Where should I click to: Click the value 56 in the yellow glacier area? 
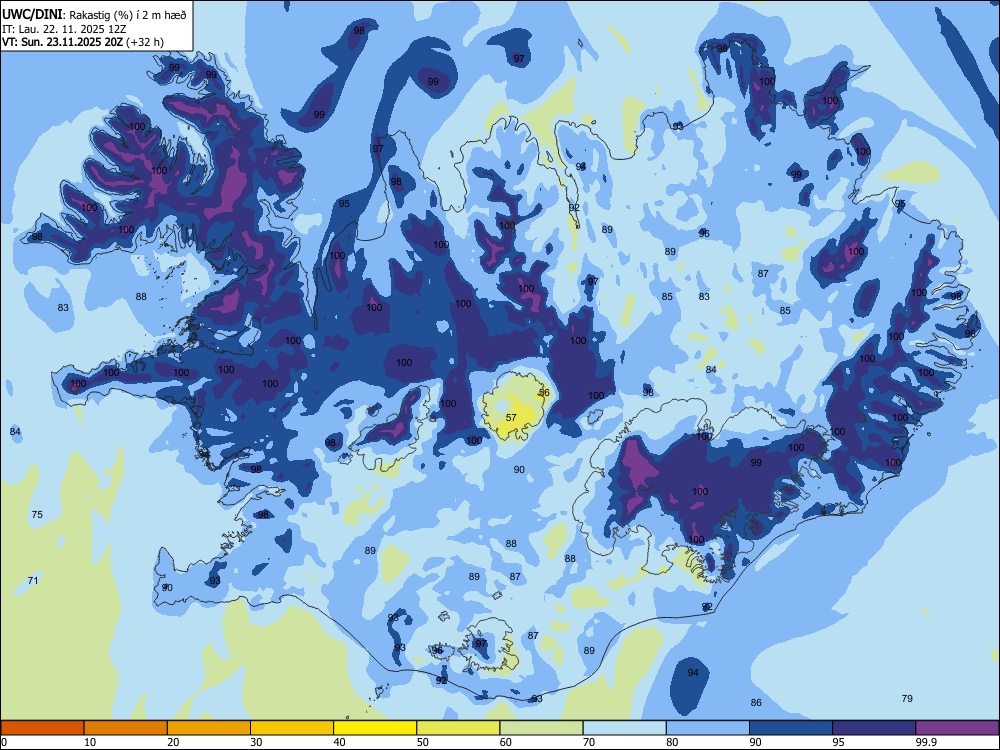point(544,393)
